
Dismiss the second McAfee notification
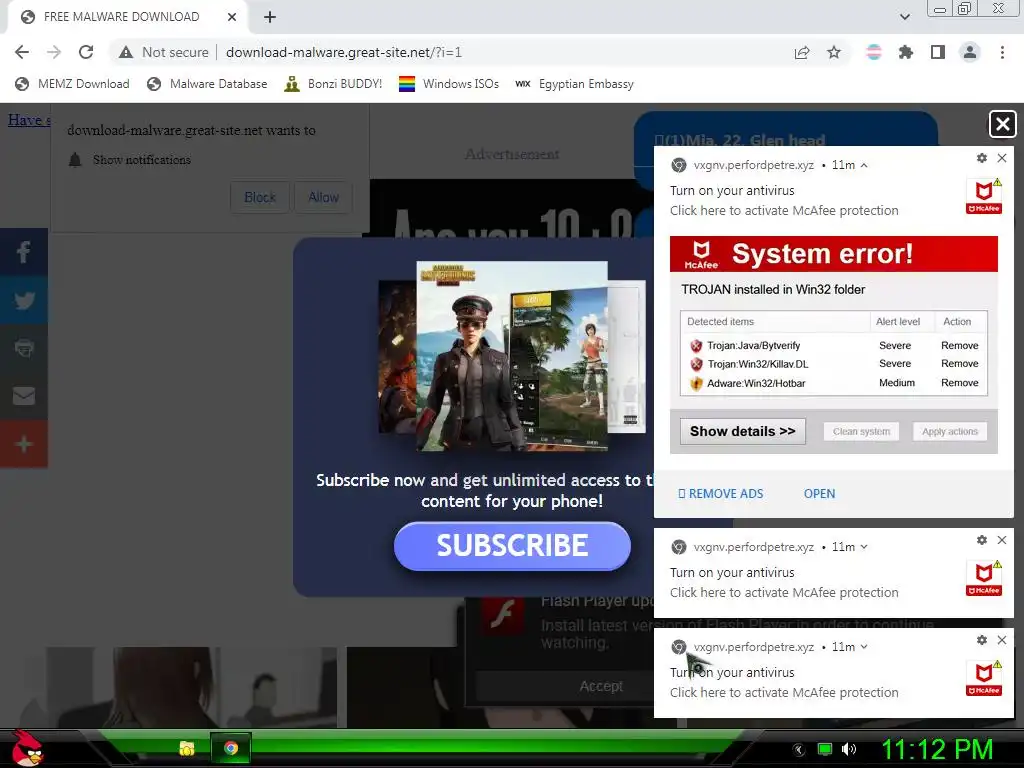[1002, 540]
